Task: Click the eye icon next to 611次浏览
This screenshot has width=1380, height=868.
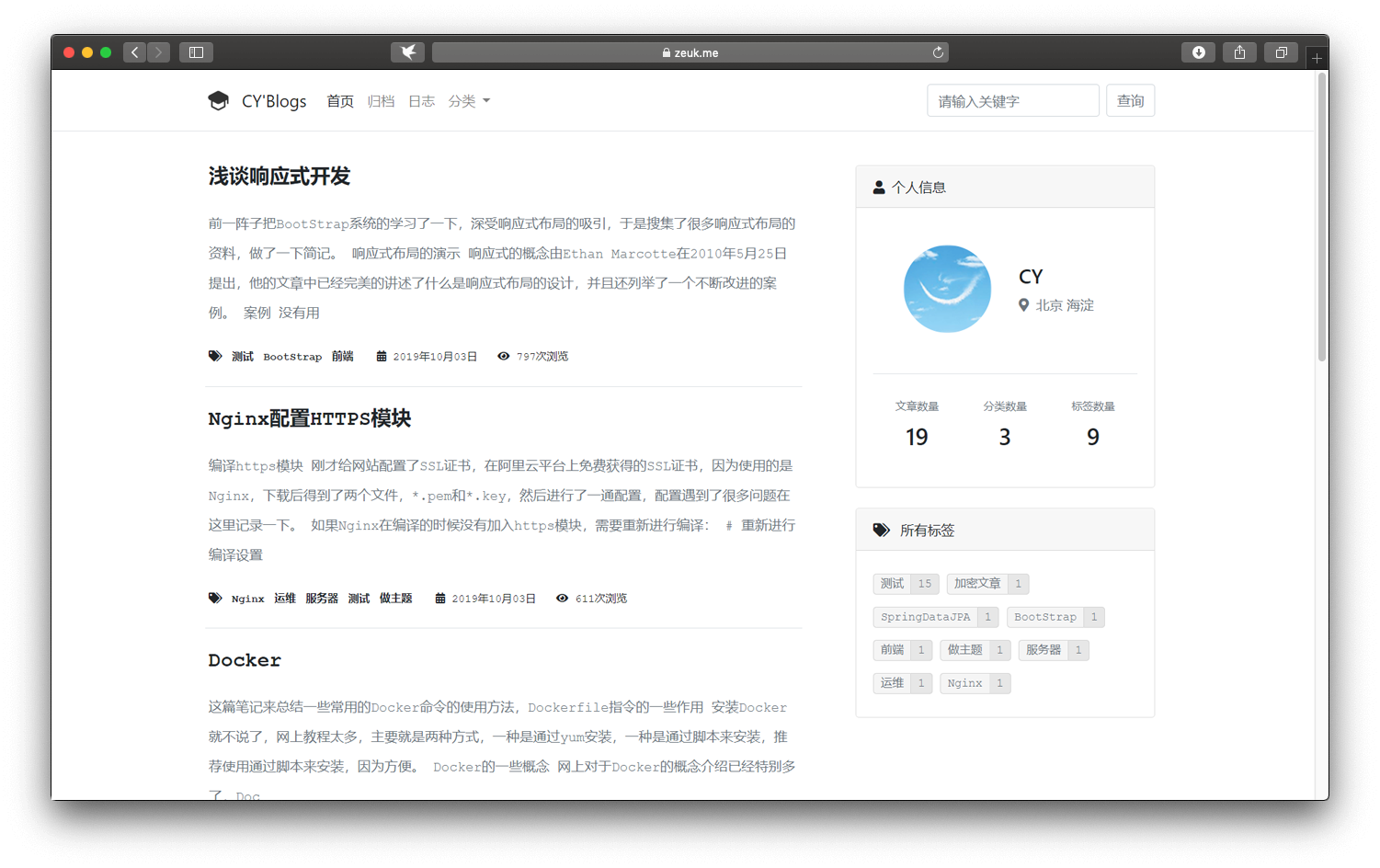Action: coord(562,598)
